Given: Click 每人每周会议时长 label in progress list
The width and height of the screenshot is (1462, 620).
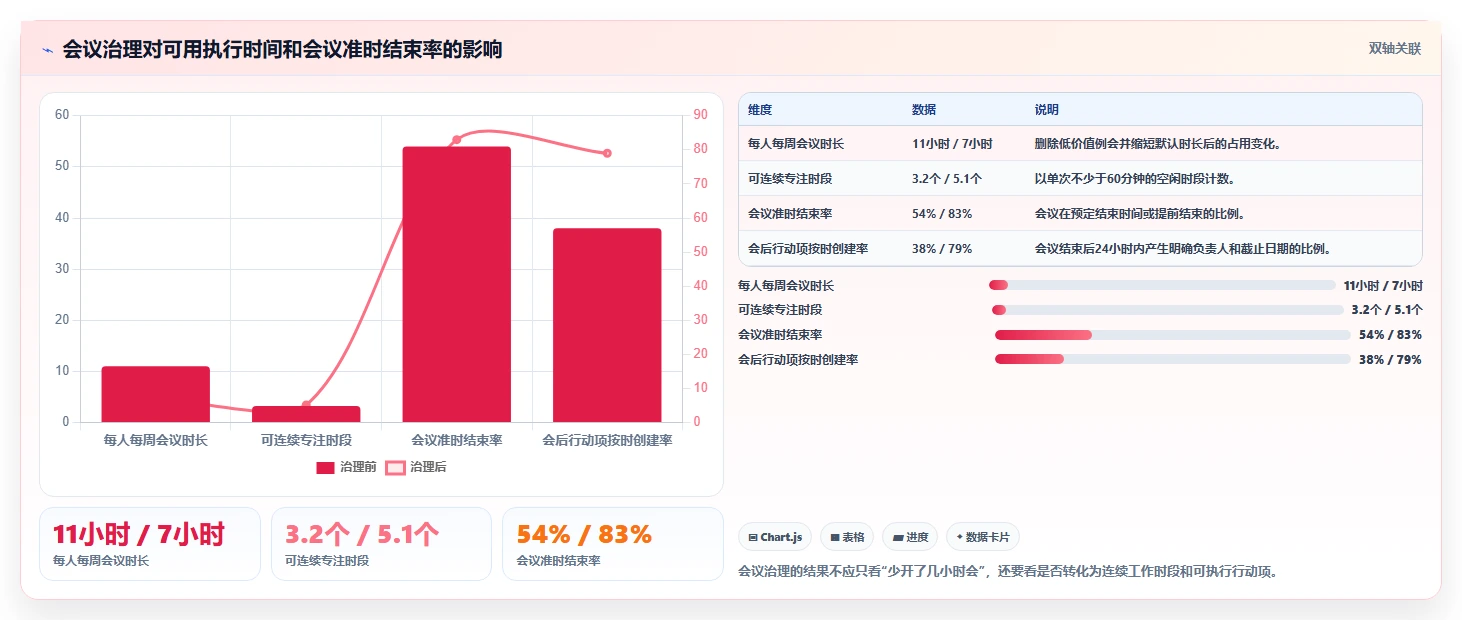Looking at the screenshot, I should pyautogui.click(x=786, y=286).
